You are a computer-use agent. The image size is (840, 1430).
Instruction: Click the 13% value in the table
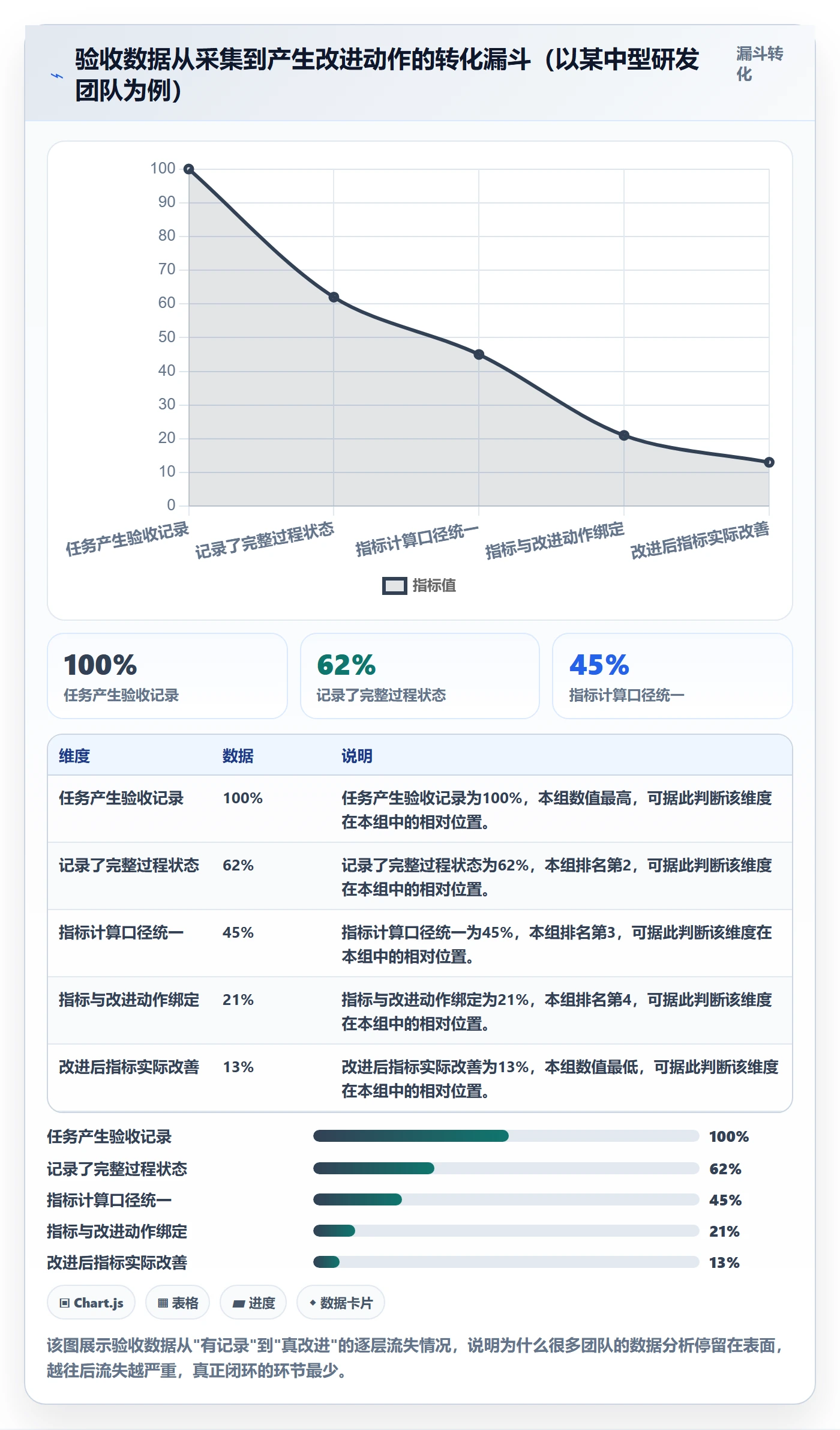[x=238, y=1067]
